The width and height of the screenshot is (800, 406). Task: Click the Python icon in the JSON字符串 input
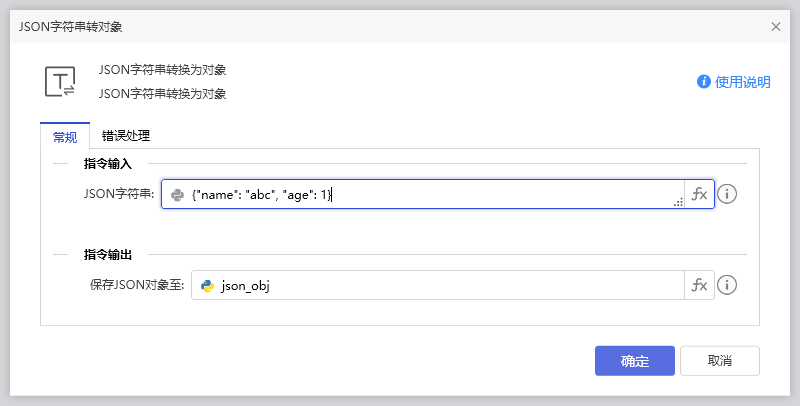[x=178, y=195]
